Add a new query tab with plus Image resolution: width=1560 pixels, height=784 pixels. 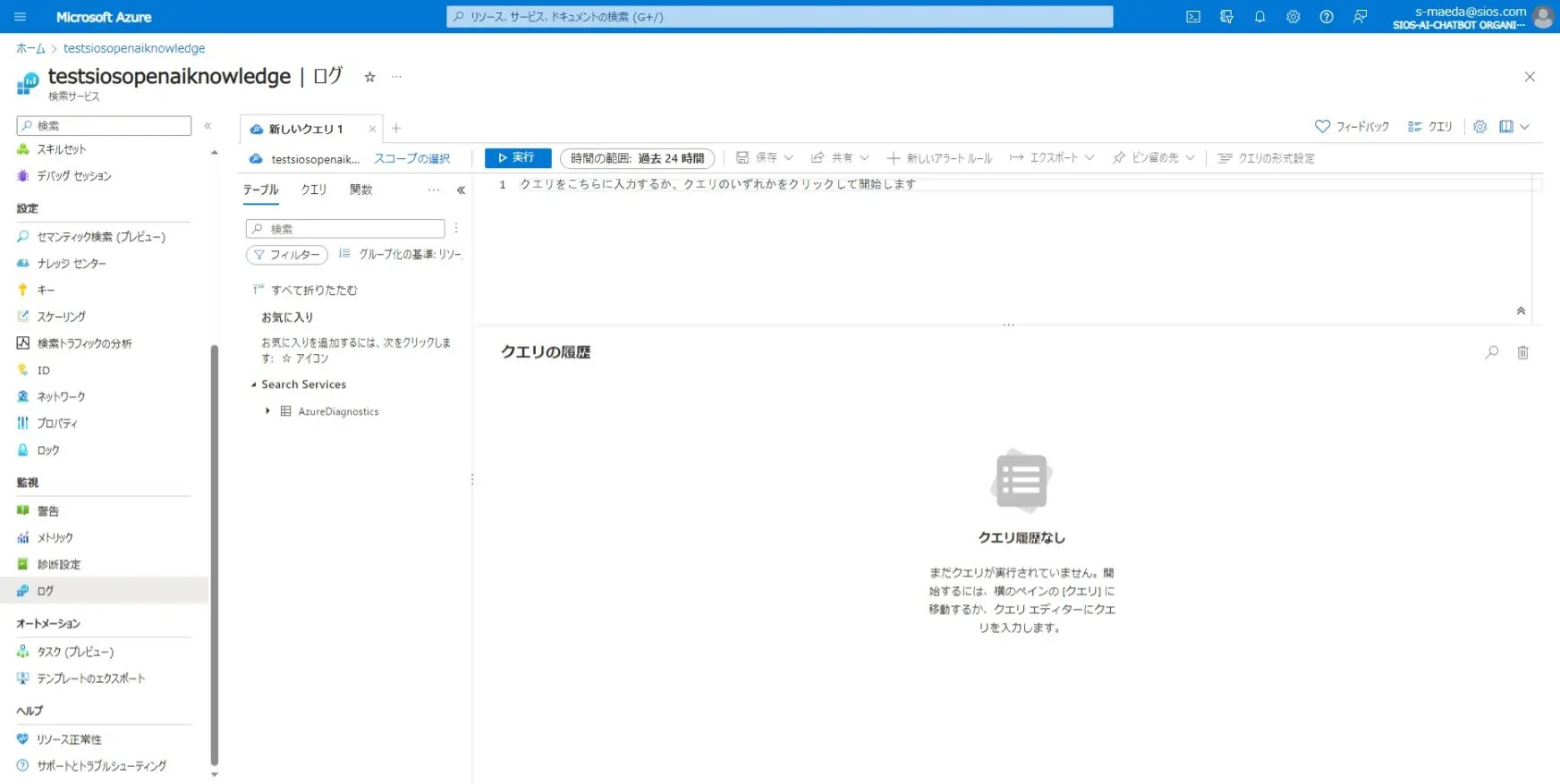pos(396,129)
